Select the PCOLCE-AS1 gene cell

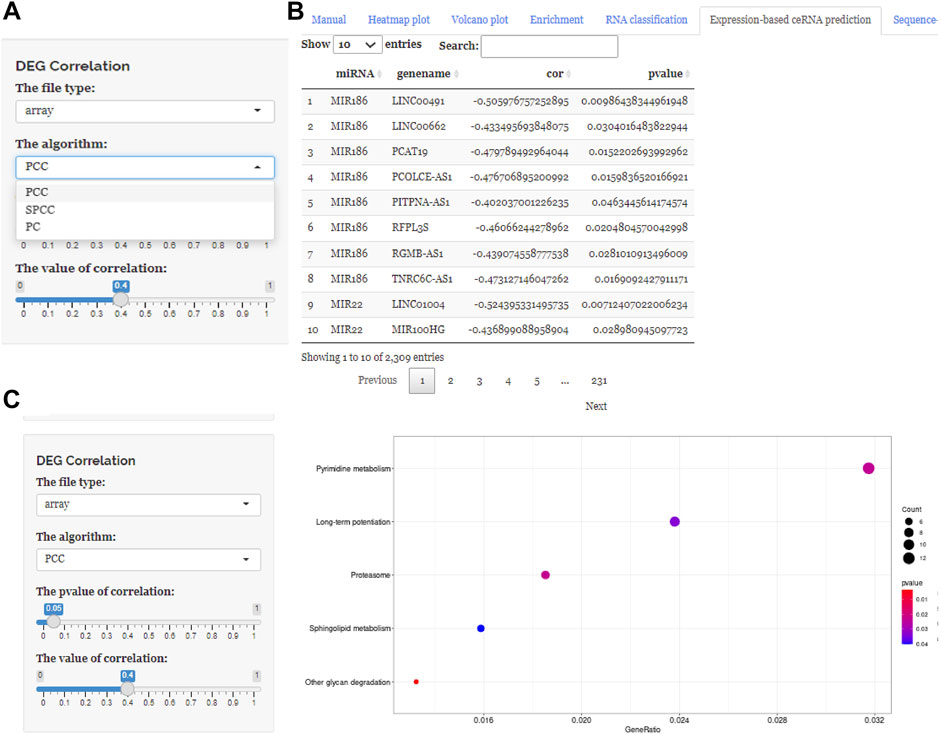pos(422,177)
